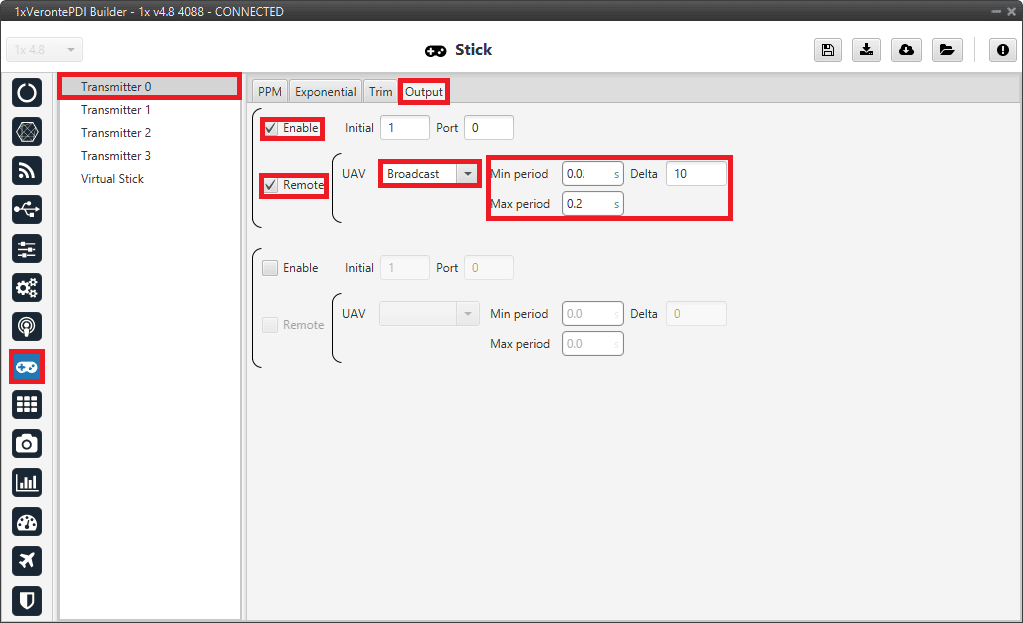Select Transmitter 2 in the list
Viewport: 1023px width, 623px height.
[116, 133]
